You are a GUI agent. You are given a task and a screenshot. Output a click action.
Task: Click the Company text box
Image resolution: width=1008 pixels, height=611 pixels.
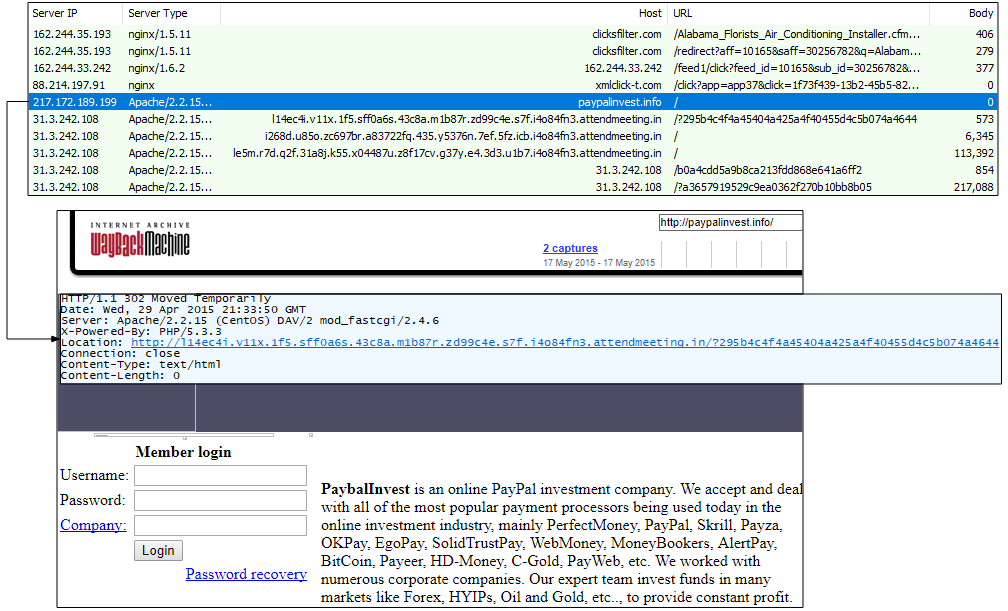(220, 525)
